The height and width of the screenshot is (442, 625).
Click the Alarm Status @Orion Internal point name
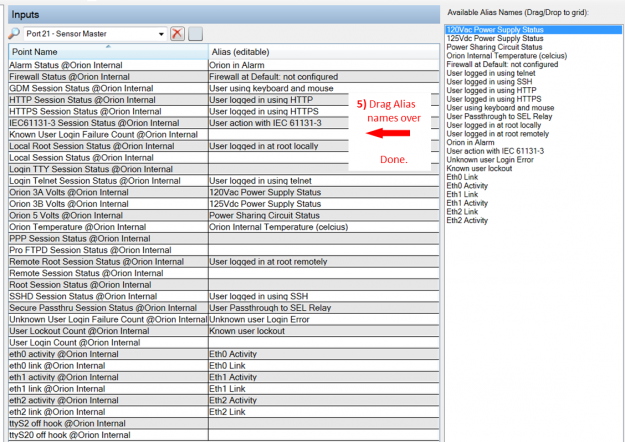66,65
